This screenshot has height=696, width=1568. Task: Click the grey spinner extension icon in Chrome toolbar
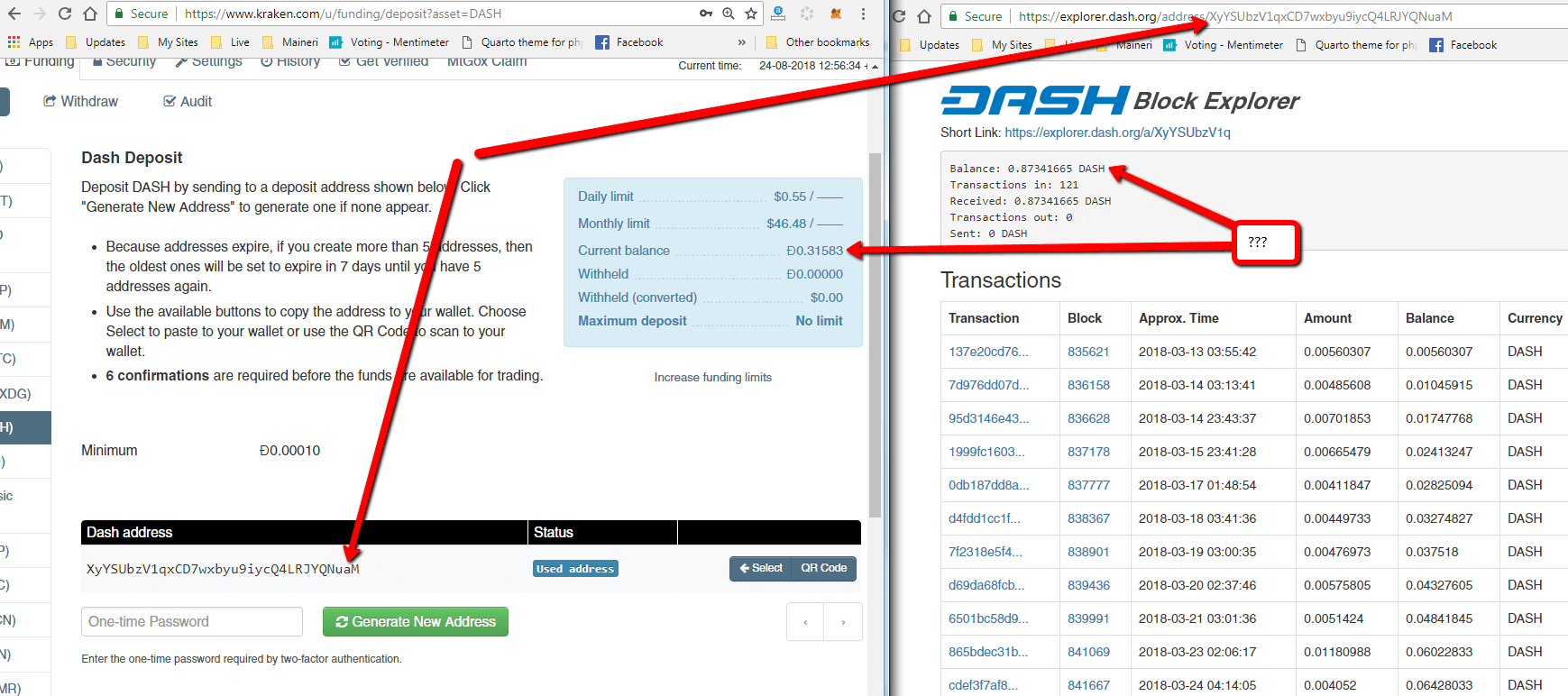[x=807, y=14]
